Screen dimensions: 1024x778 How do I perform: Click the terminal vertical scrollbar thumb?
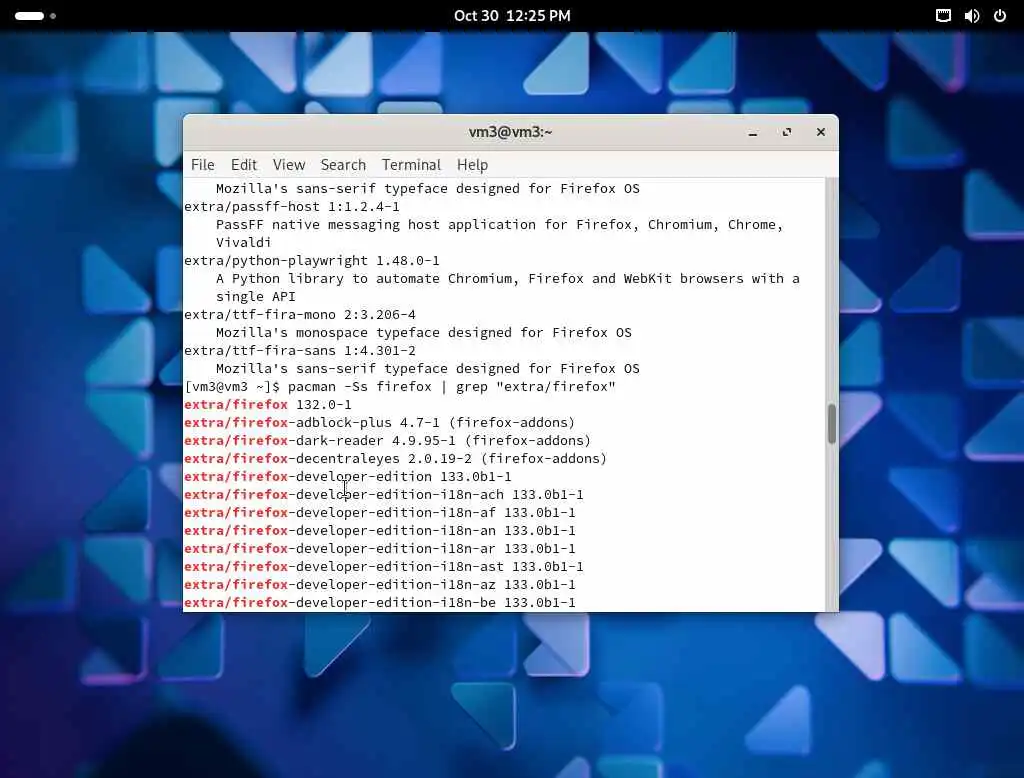coord(831,424)
